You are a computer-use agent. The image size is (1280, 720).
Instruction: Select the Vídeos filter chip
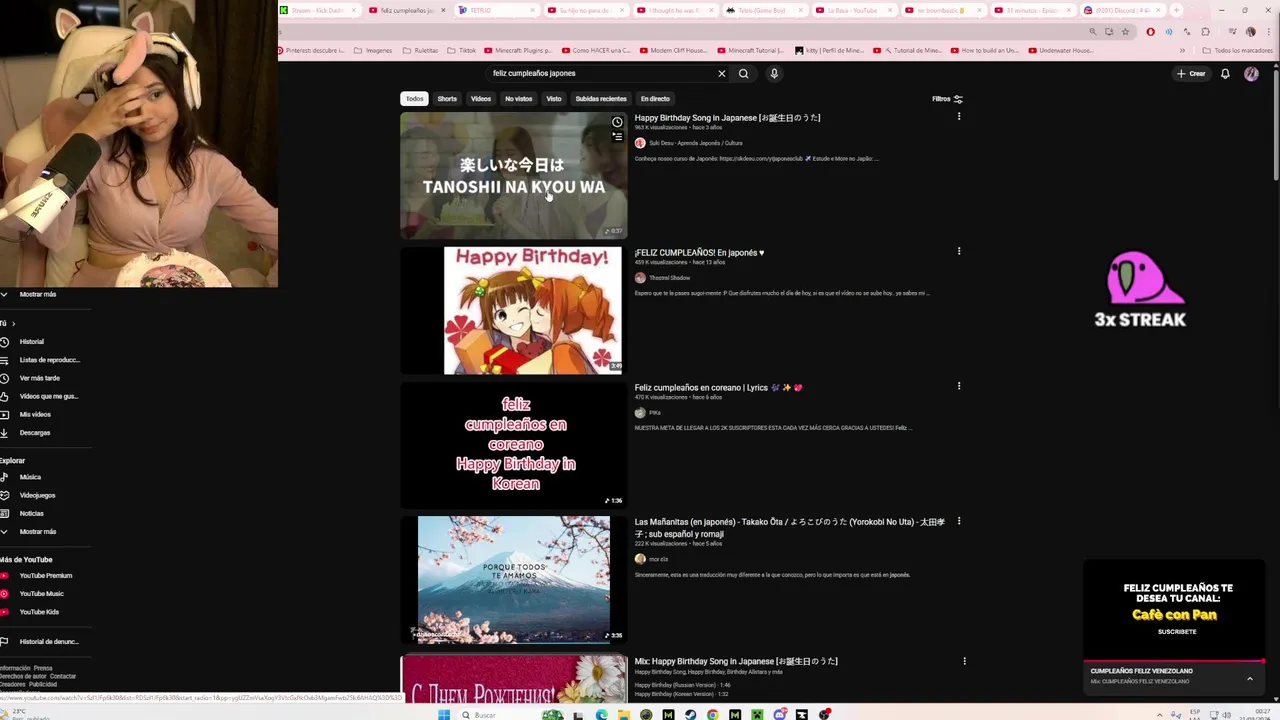(x=481, y=99)
